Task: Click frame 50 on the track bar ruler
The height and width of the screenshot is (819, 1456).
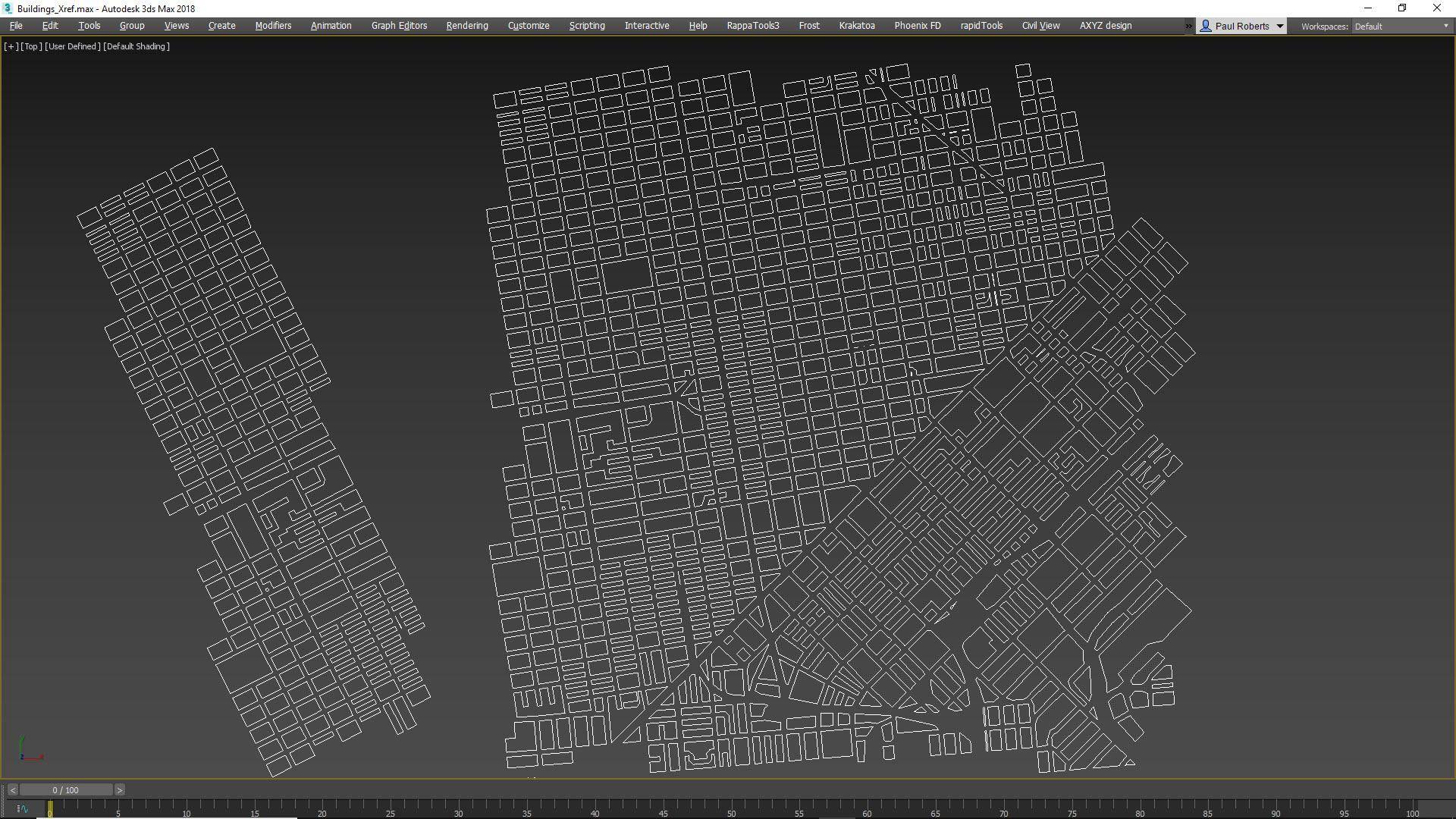Action: [732, 811]
